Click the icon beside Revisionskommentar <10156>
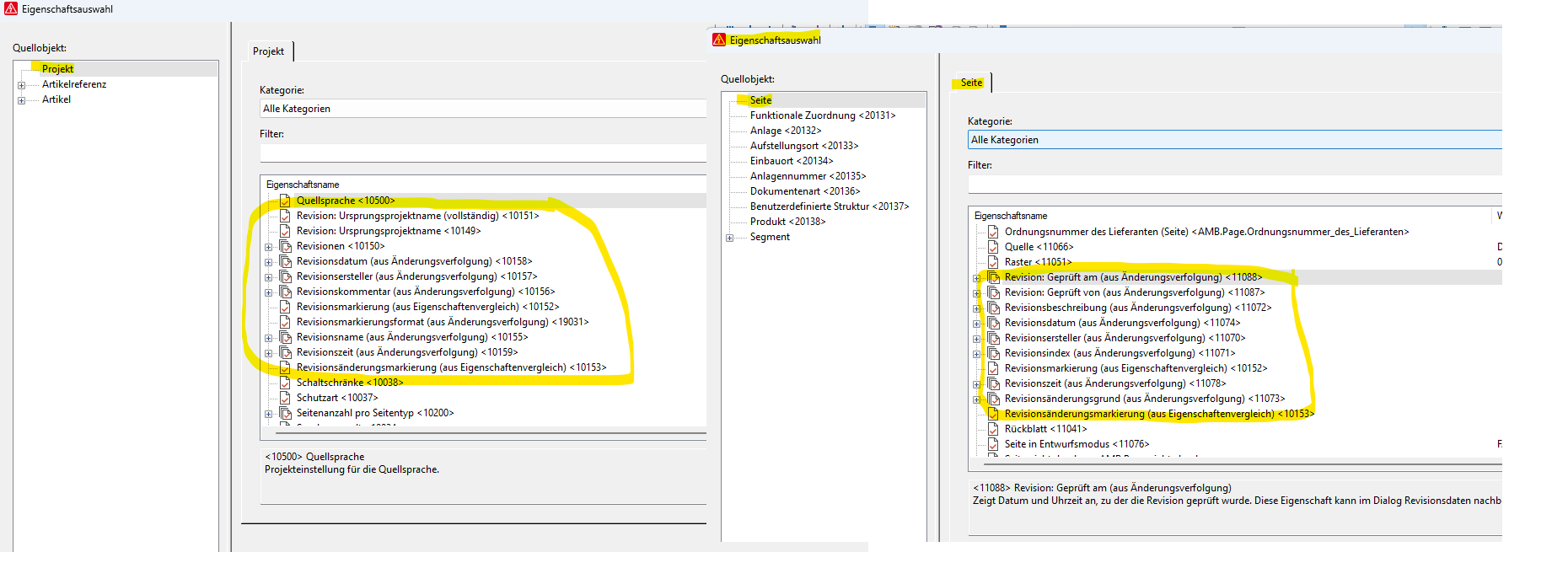 point(285,292)
